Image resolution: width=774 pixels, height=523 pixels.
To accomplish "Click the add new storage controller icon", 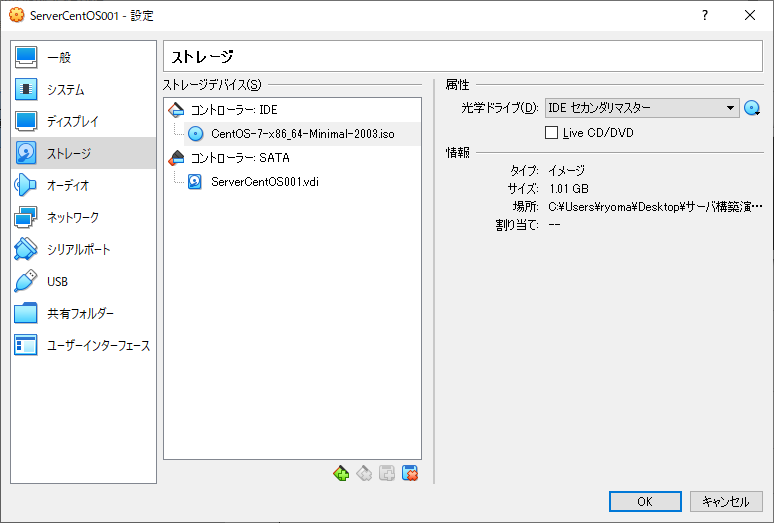I will tap(341, 473).
